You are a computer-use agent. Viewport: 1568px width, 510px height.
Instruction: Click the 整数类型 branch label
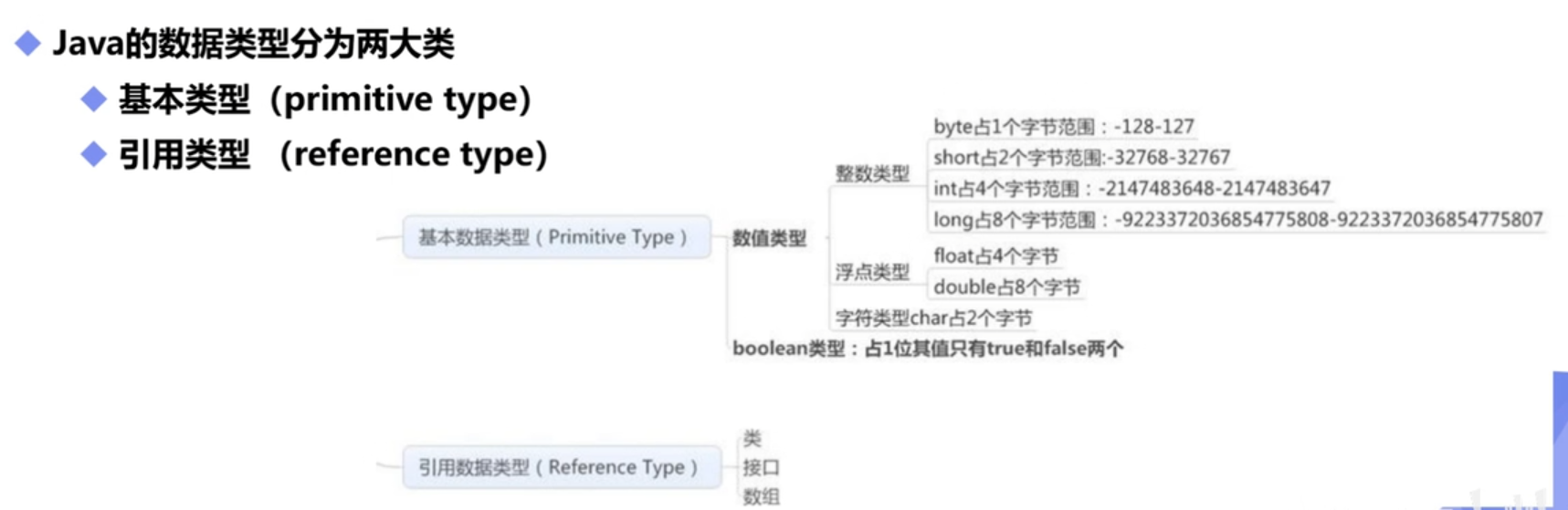pos(872,173)
